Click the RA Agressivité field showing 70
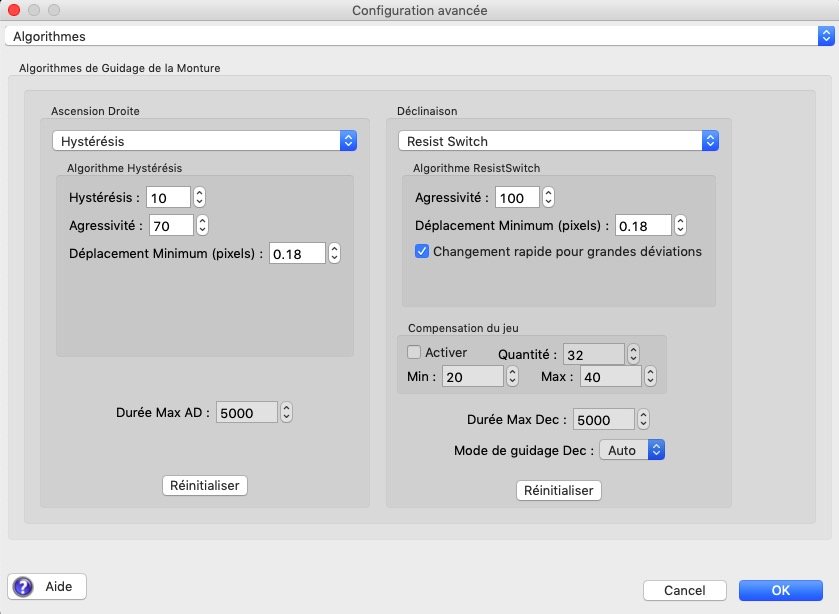Screen dimensions: 839x614 click(x=171, y=225)
